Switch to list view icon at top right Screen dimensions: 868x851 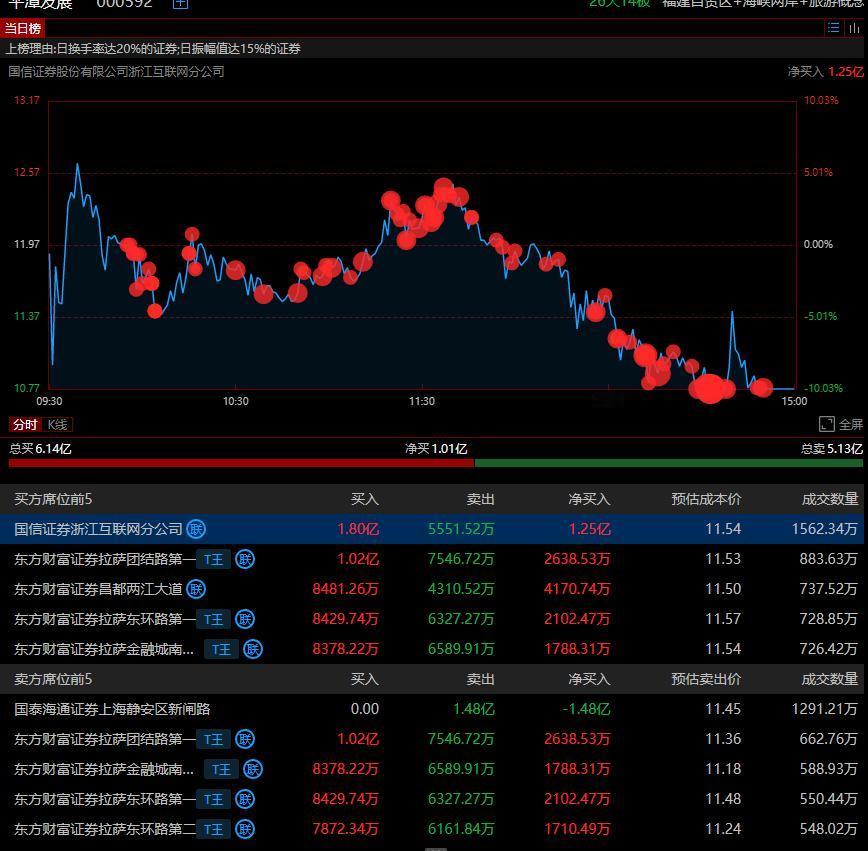[833, 28]
